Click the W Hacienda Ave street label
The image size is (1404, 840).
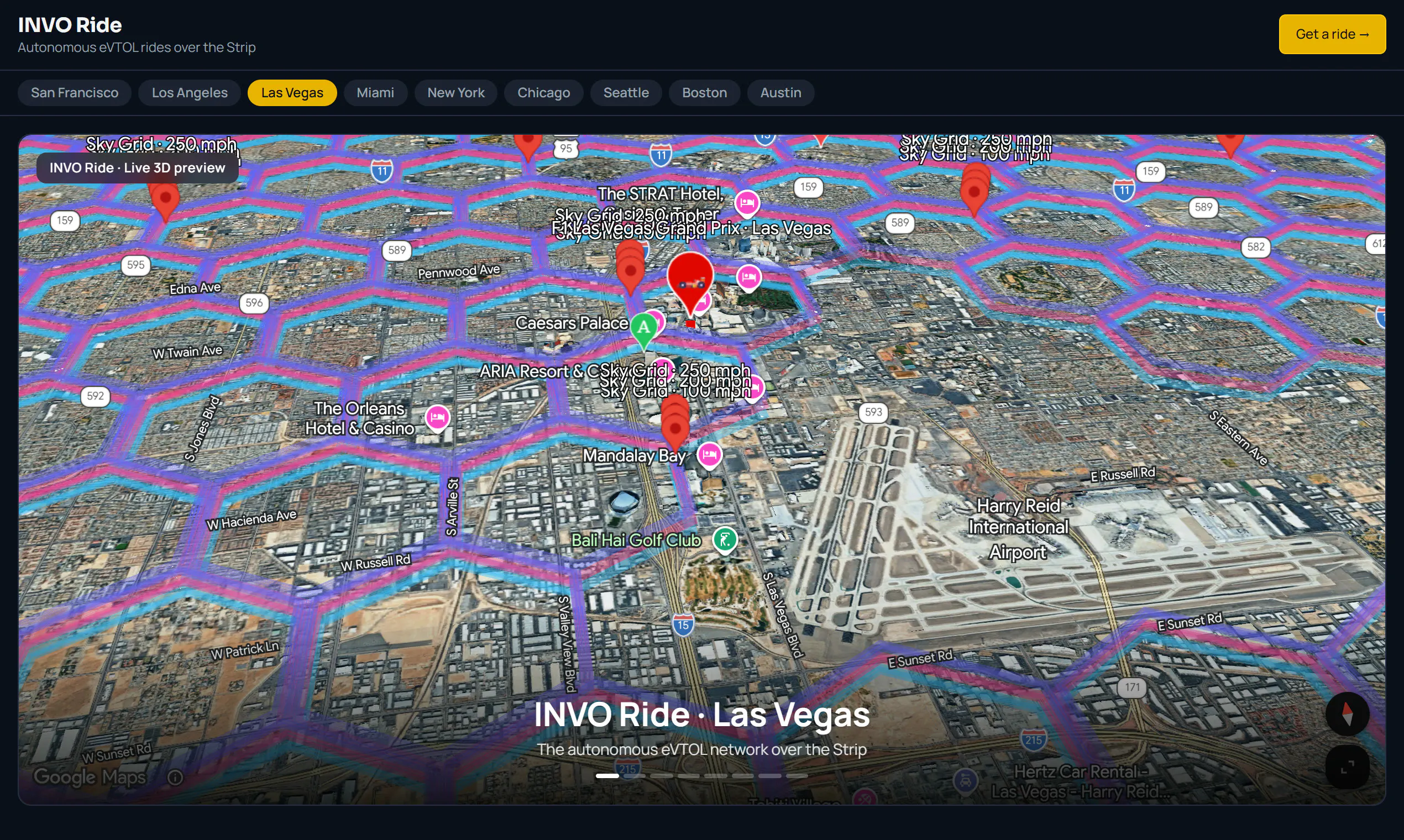252,519
